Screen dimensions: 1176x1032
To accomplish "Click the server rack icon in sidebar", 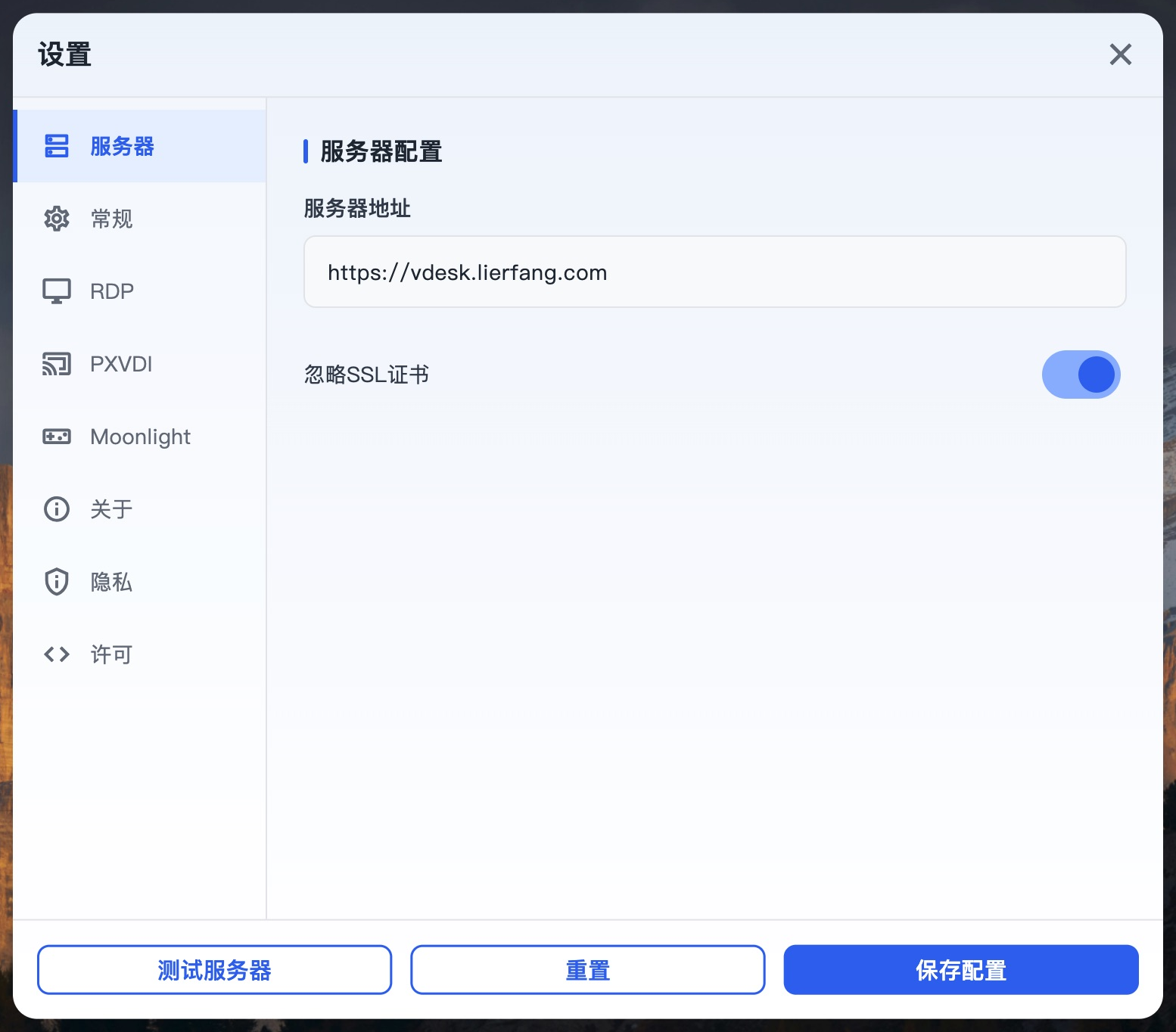I will coord(57,146).
